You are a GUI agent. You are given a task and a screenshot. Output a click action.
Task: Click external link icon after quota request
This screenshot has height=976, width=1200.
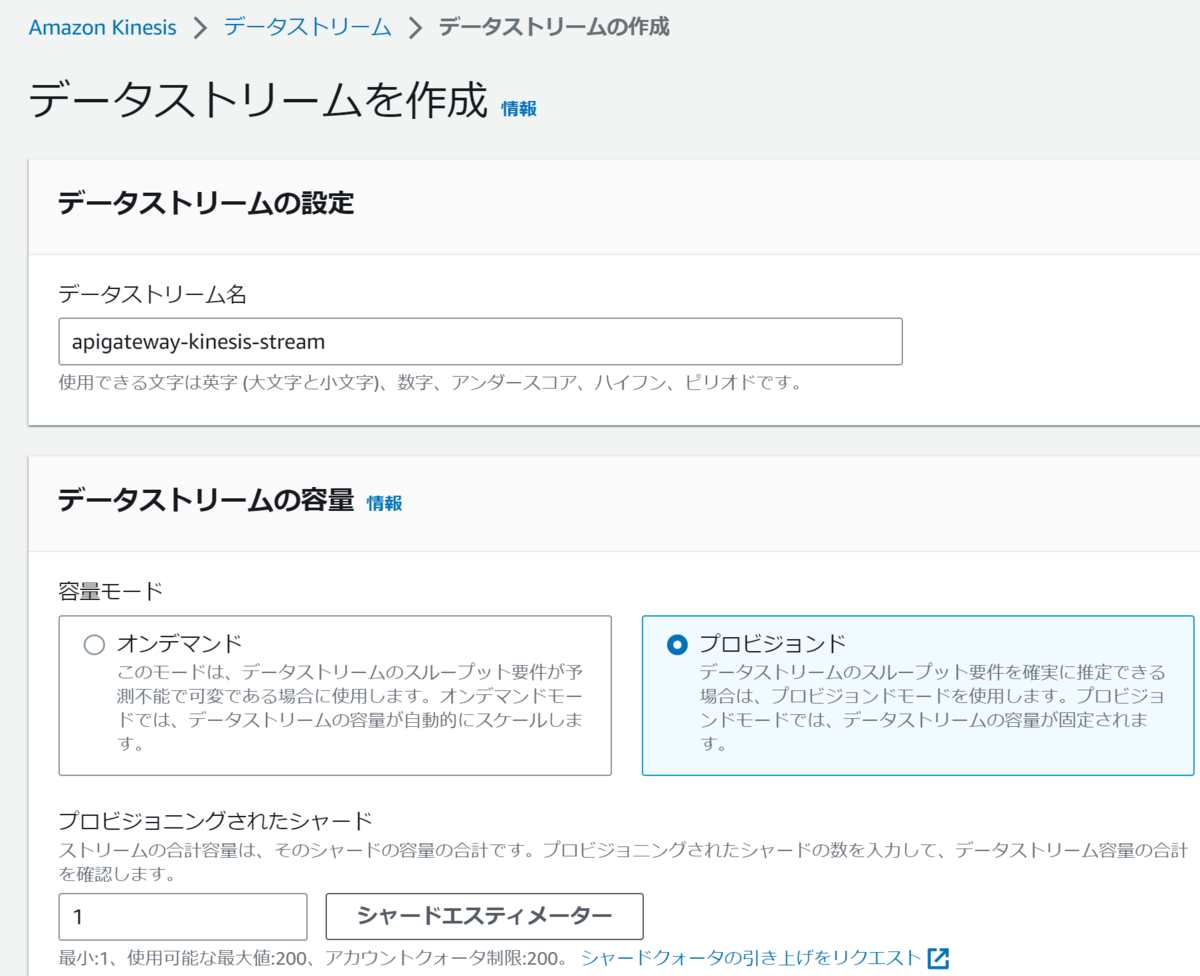click(938, 958)
